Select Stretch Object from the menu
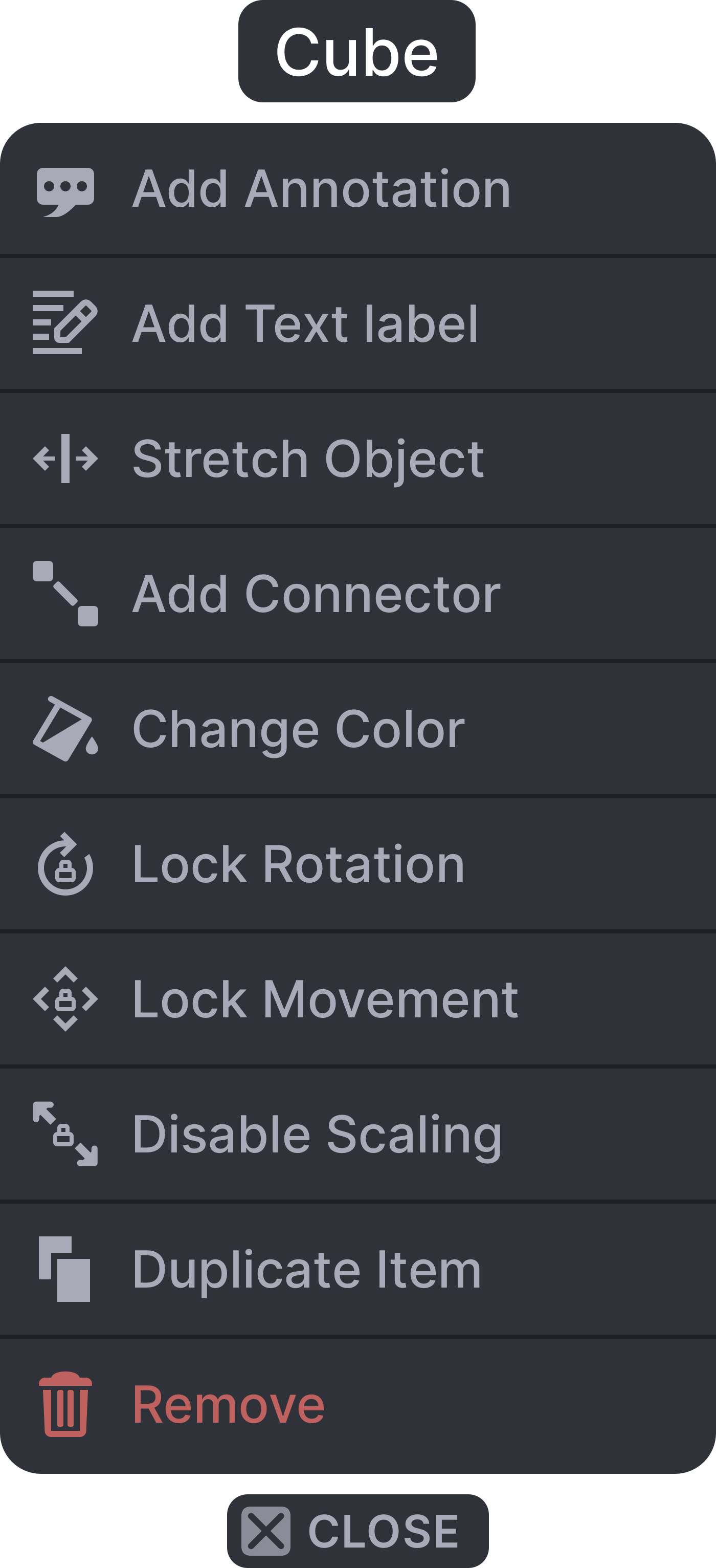Image resolution: width=716 pixels, height=1568 pixels. (308, 459)
